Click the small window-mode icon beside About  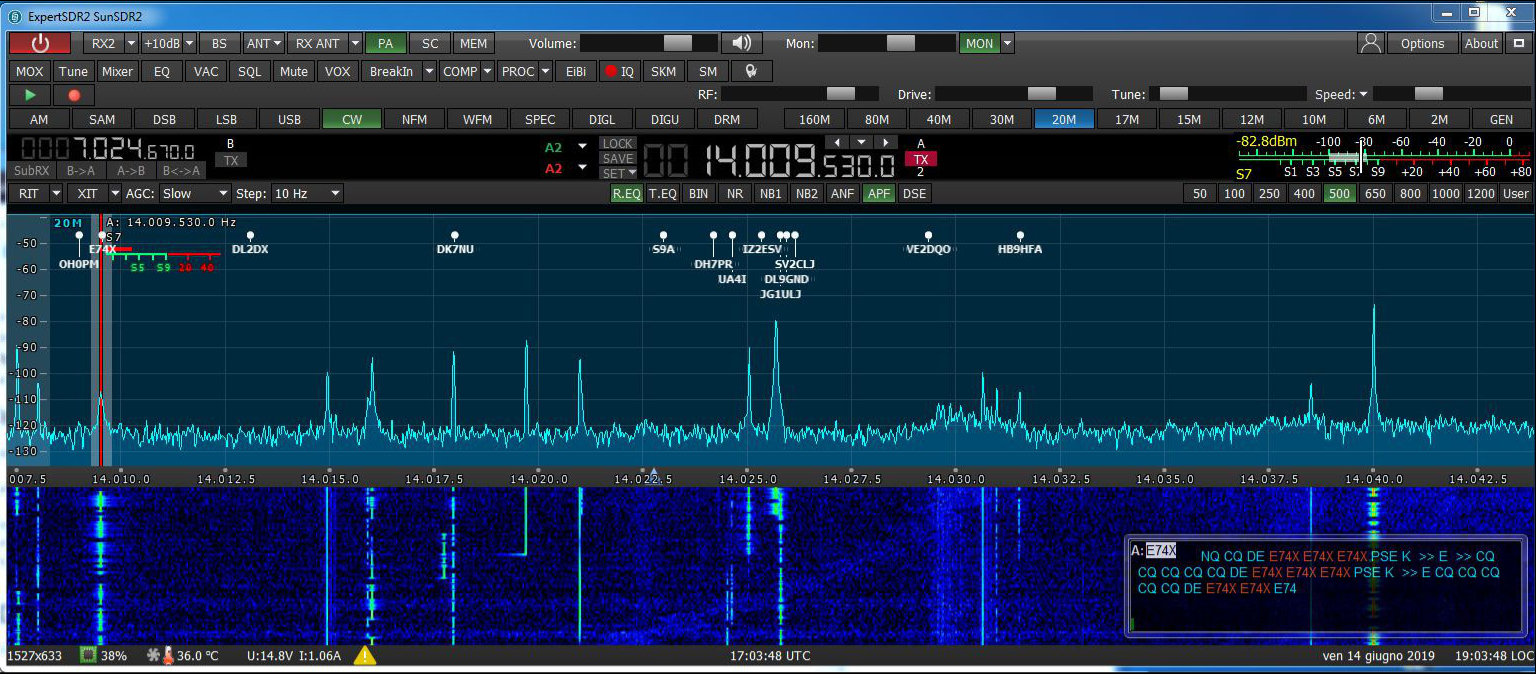(1519, 43)
